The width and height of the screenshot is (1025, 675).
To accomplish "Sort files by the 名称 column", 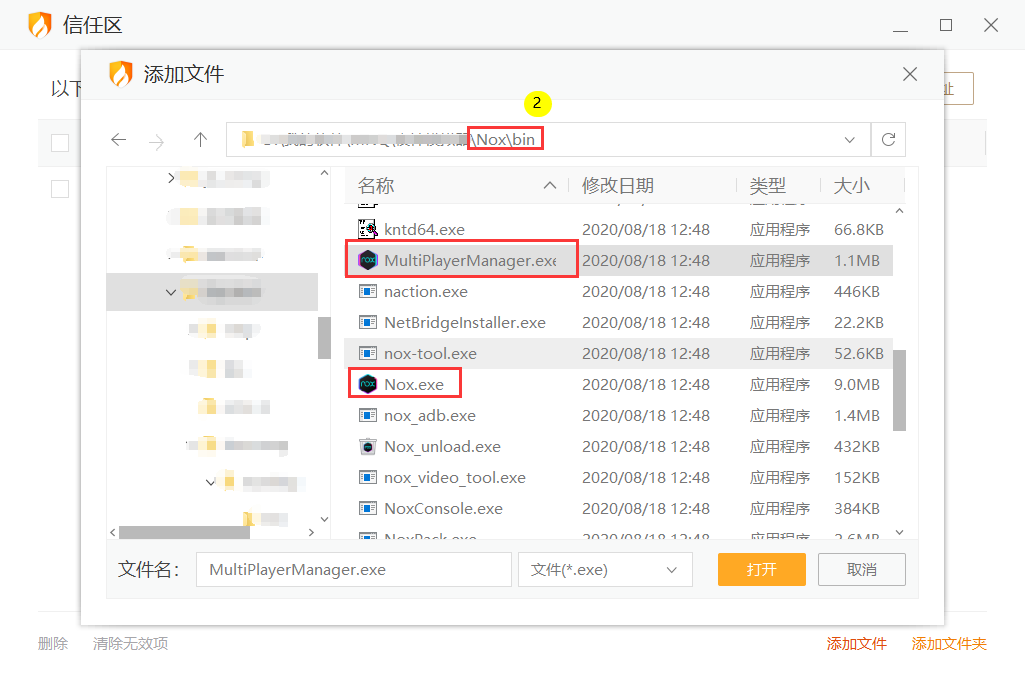I will 376,186.
